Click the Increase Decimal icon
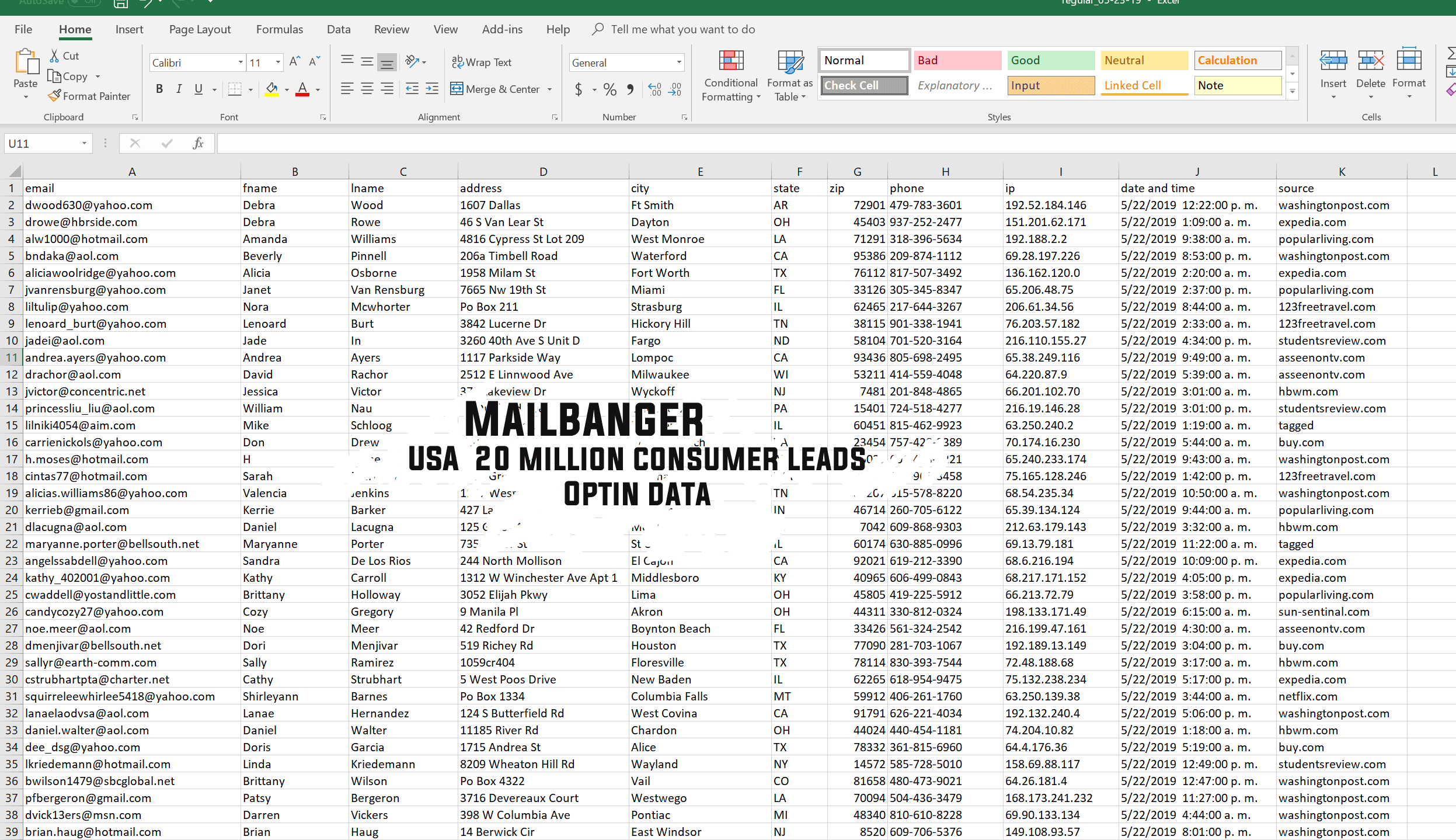The height and width of the screenshot is (840, 1456). pos(655,89)
